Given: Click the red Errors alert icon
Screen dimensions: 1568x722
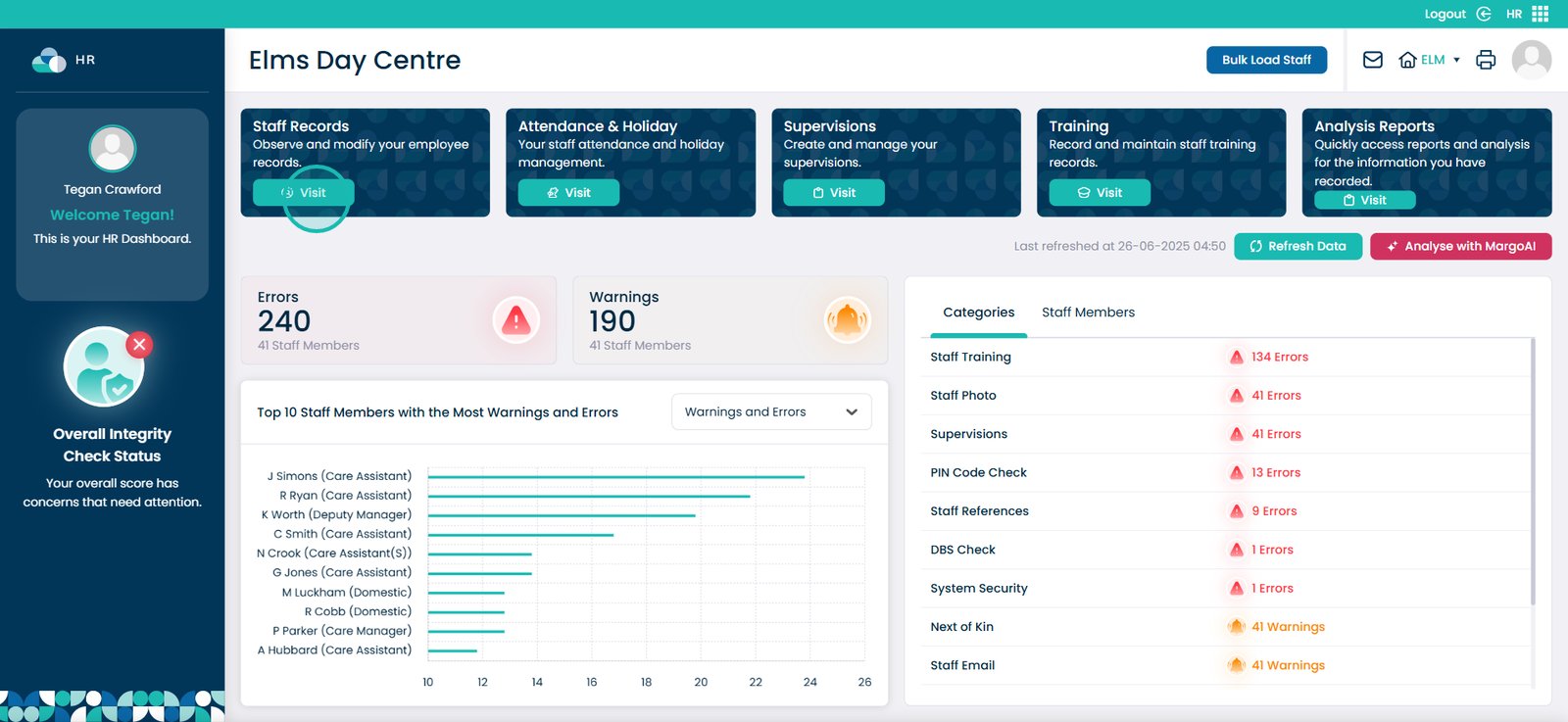Looking at the screenshot, I should [515, 320].
